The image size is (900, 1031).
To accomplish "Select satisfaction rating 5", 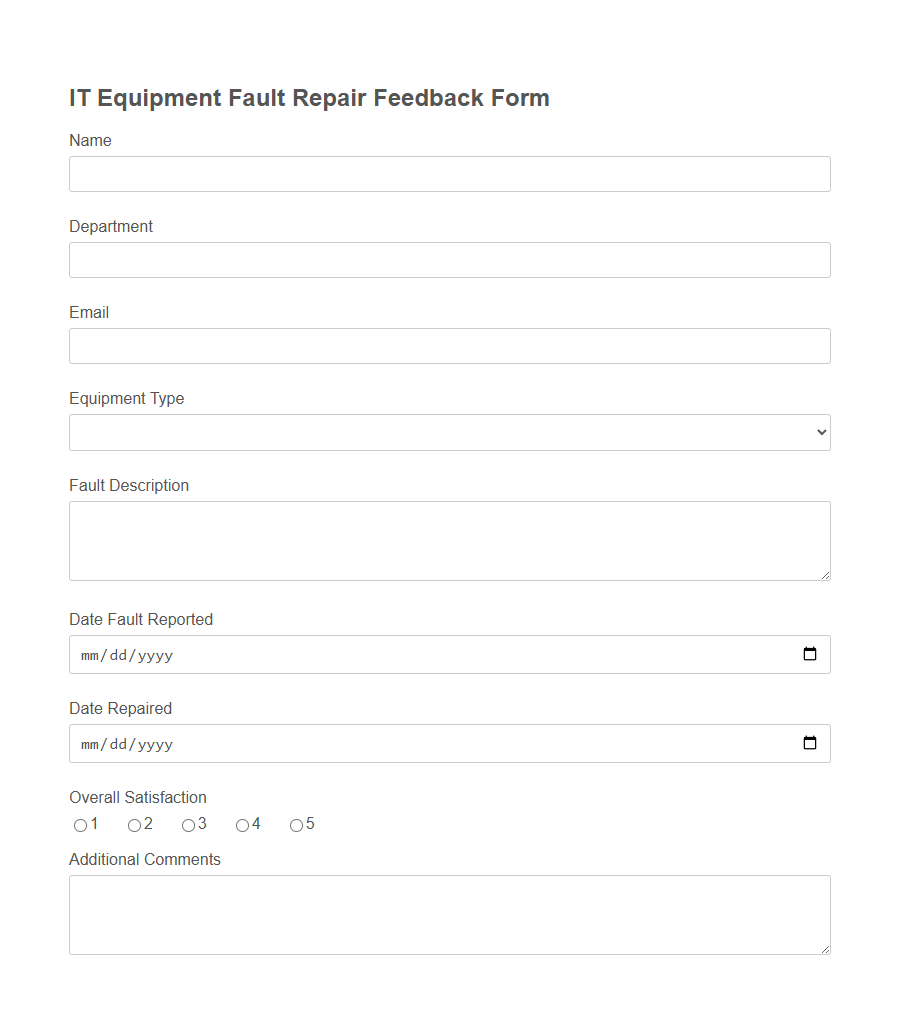I will click(x=297, y=825).
